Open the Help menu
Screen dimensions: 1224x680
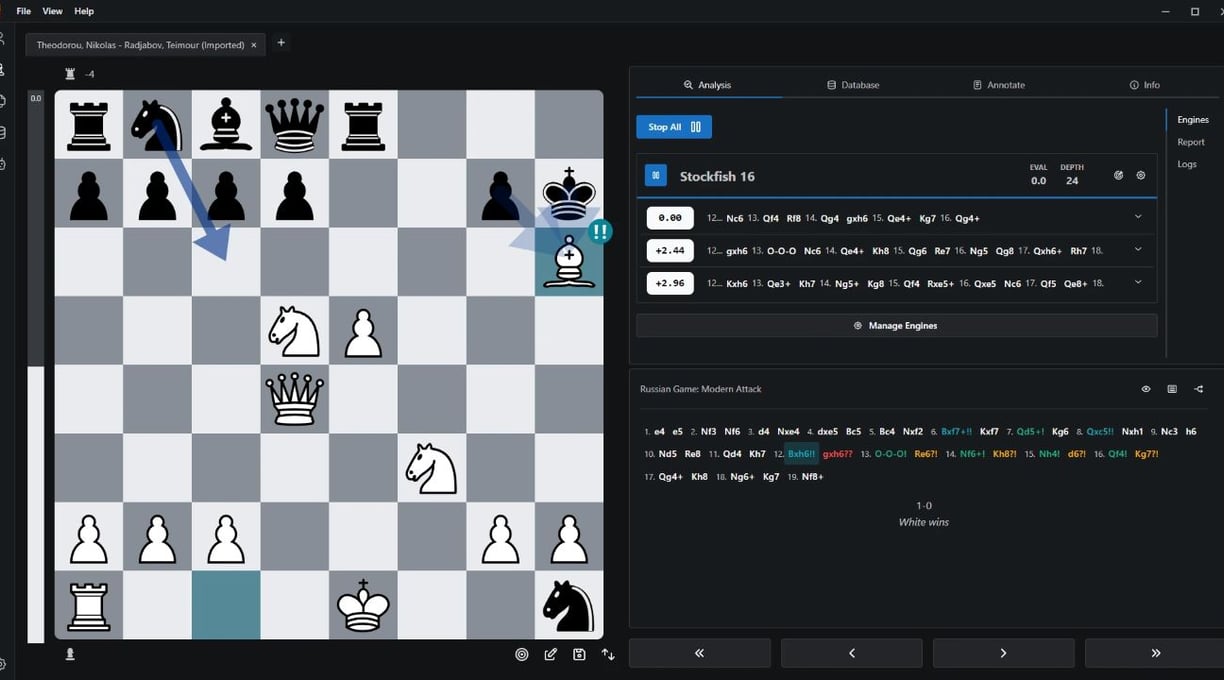84,11
